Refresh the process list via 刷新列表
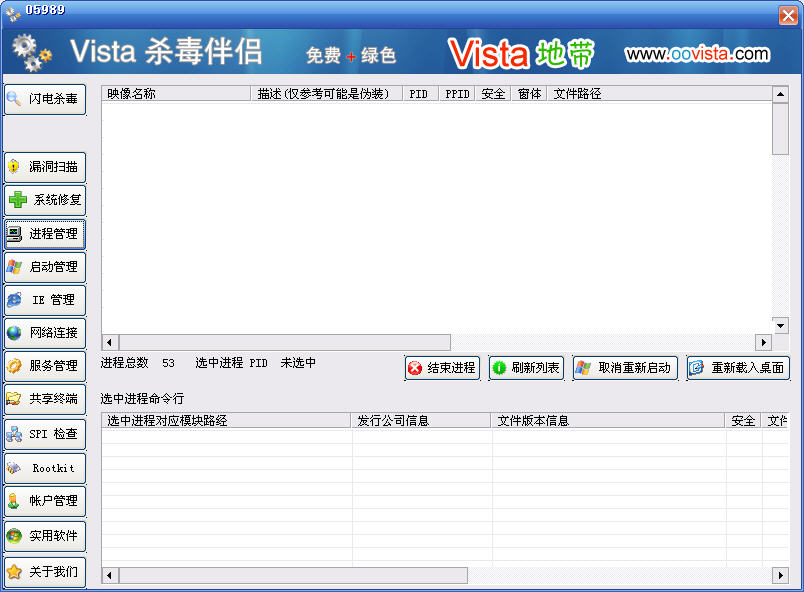This screenshot has height=592, width=804. [x=527, y=368]
